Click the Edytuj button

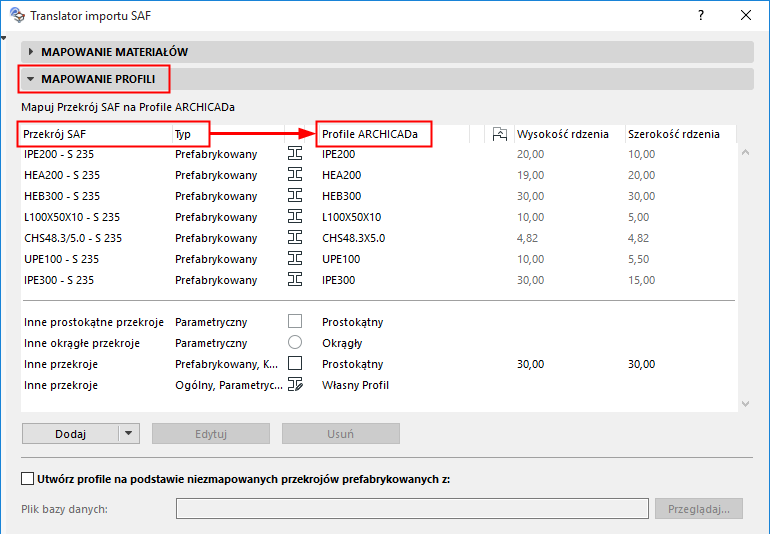click(x=211, y=433)
